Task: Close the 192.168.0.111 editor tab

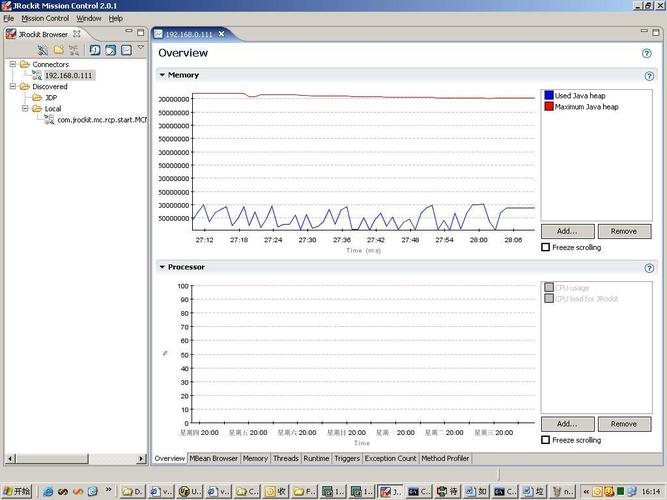Action: tap(222, 34)
